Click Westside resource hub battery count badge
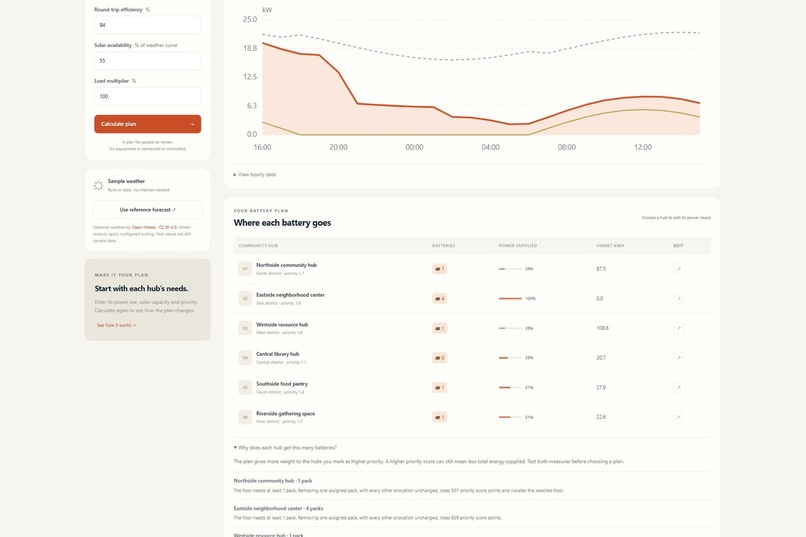The image size is (806, 537). point(439,328)
